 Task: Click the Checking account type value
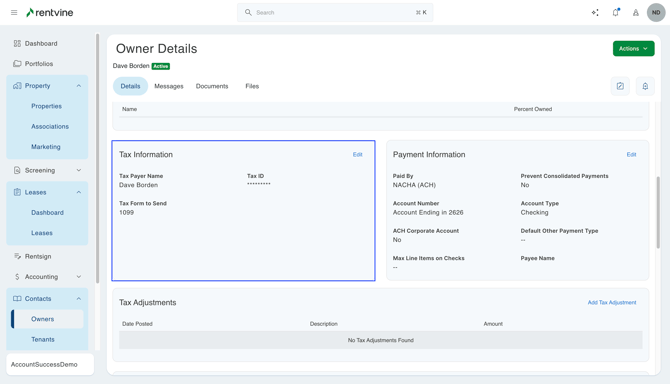pos(535,212)
